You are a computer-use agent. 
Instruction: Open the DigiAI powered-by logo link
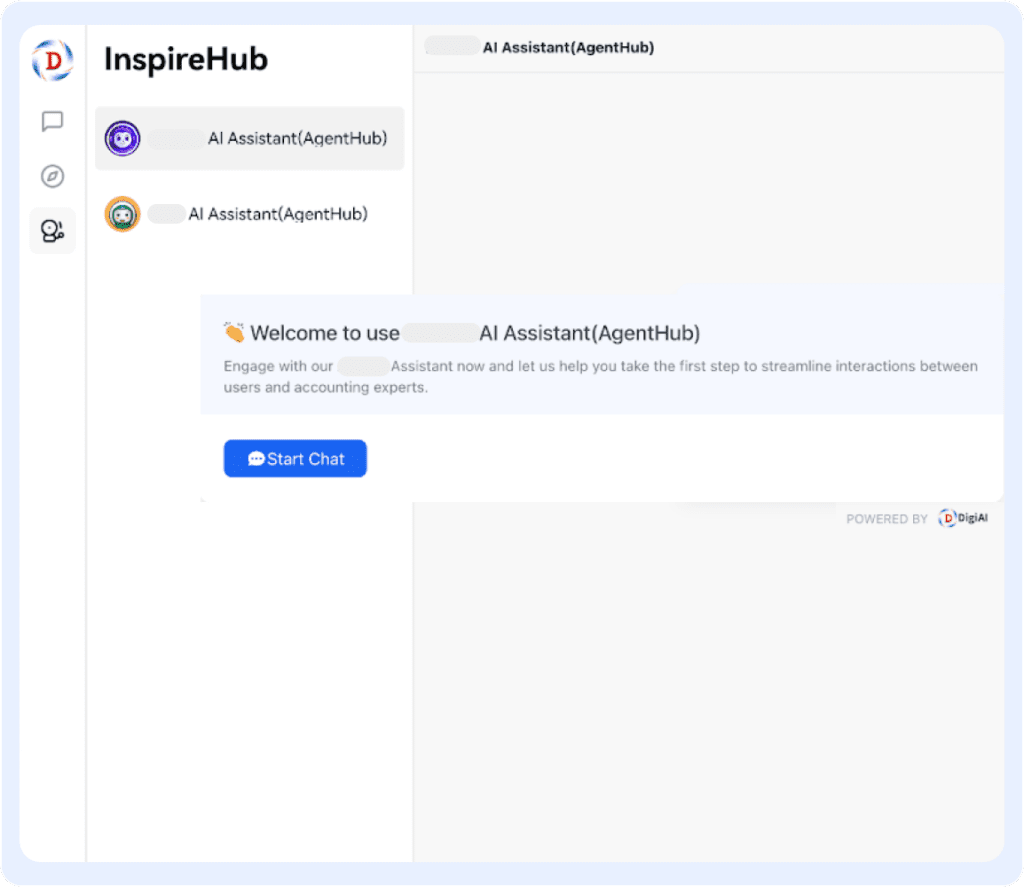click(x=963, y=518)
